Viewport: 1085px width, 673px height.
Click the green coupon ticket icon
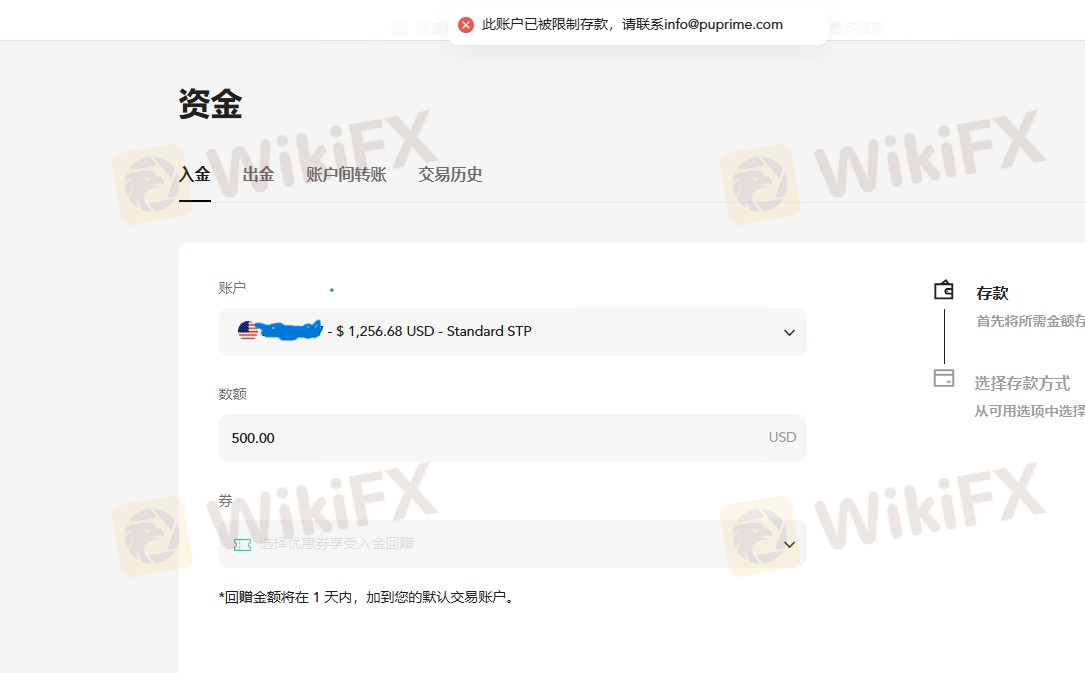pos(242,545)
